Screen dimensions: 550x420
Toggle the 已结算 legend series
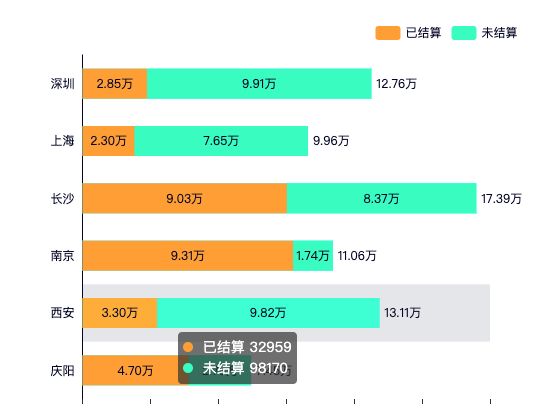click(x=408, y=33)
